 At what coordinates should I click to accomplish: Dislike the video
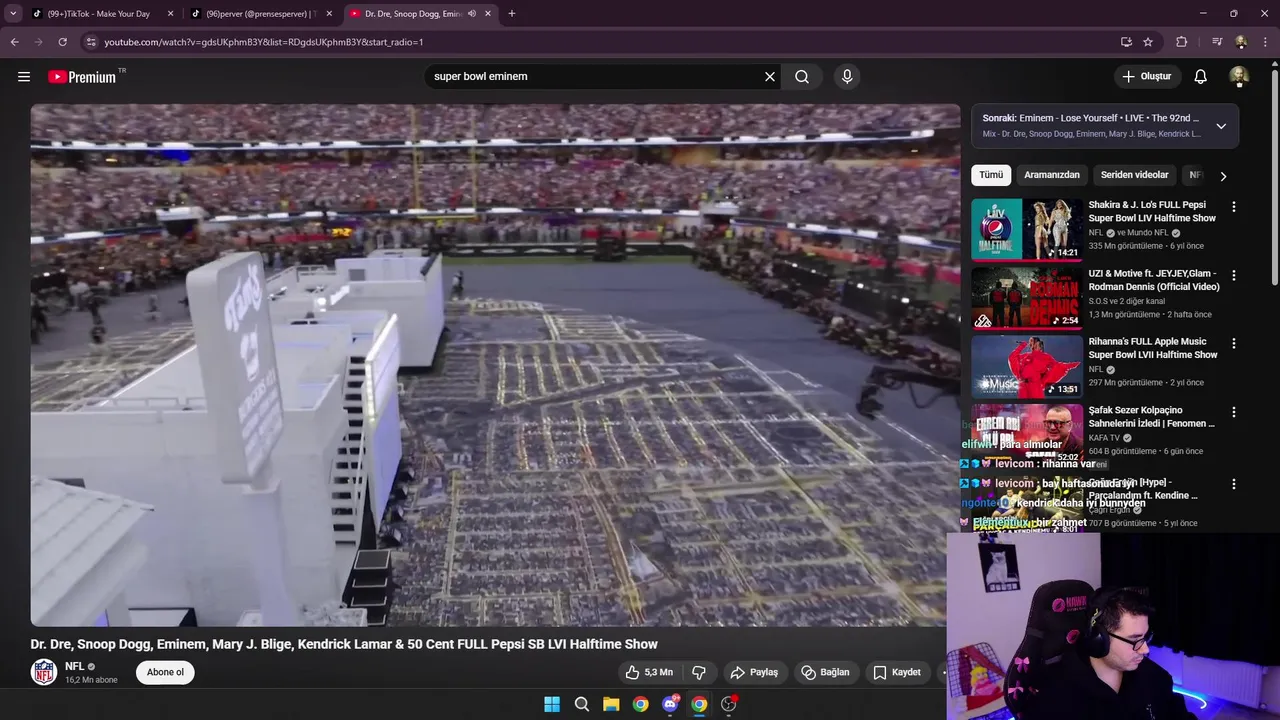tap(699, 672)
